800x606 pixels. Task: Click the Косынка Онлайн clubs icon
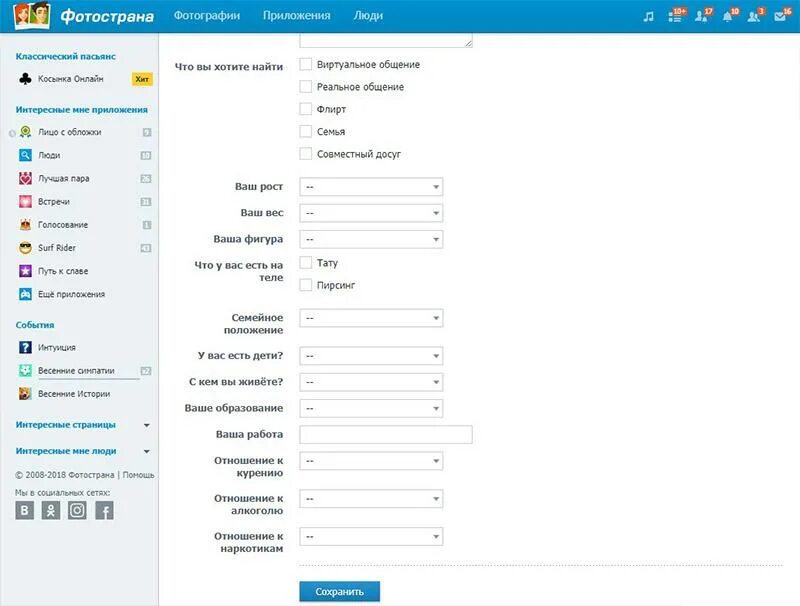point(25,79)
